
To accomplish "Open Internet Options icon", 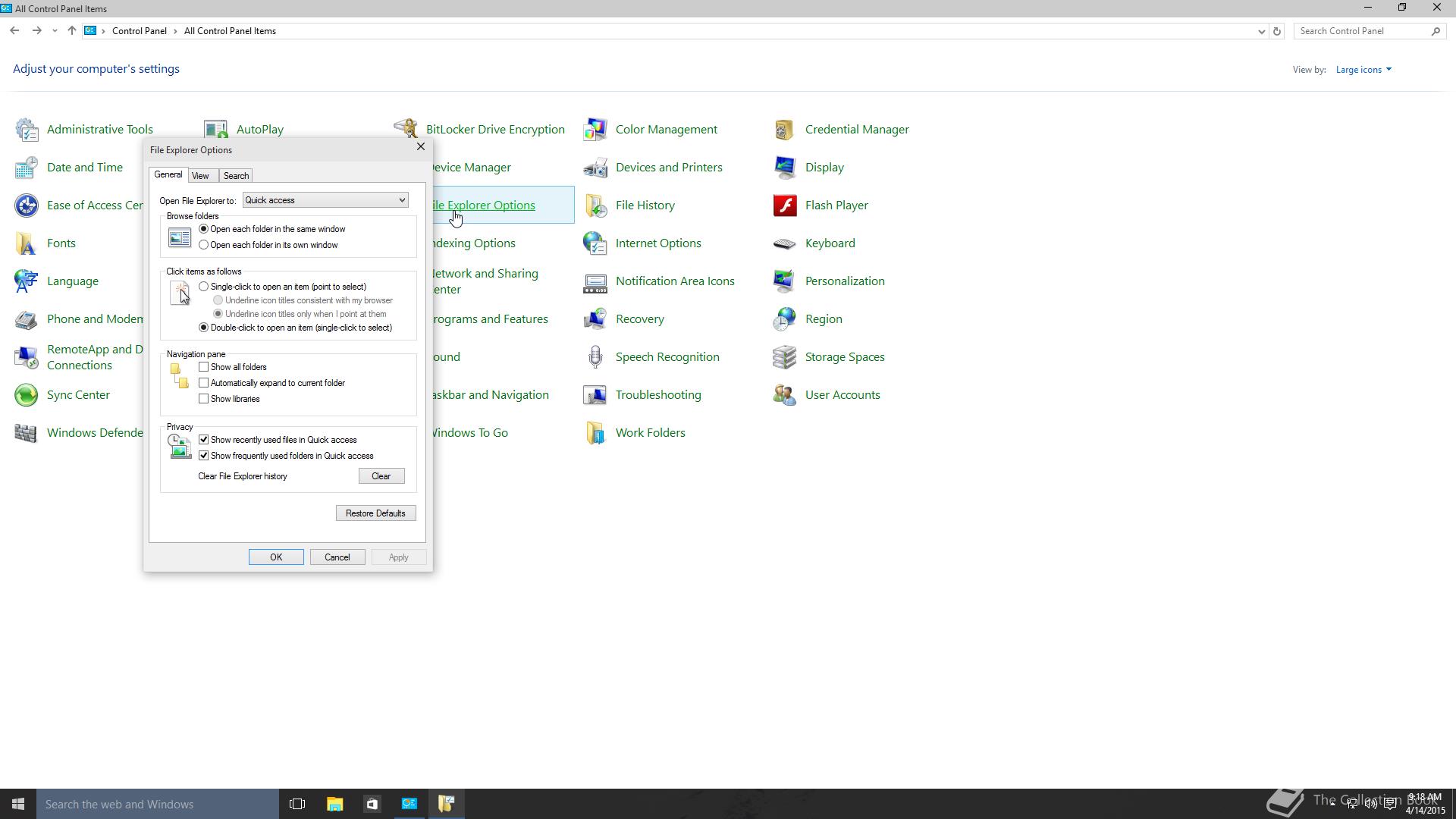I will coord(595,243).
